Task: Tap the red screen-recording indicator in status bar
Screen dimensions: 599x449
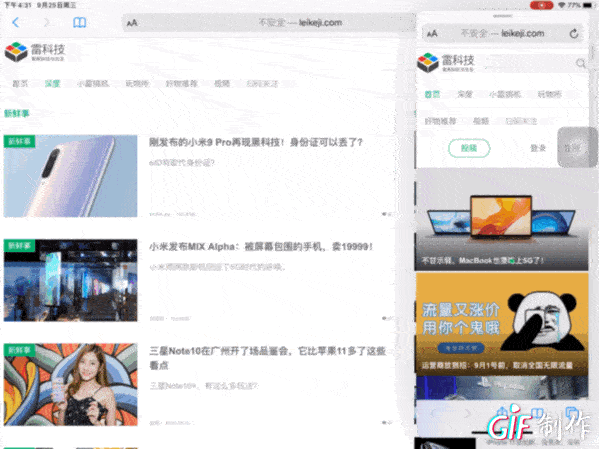Action: click(x=541, y=5)
